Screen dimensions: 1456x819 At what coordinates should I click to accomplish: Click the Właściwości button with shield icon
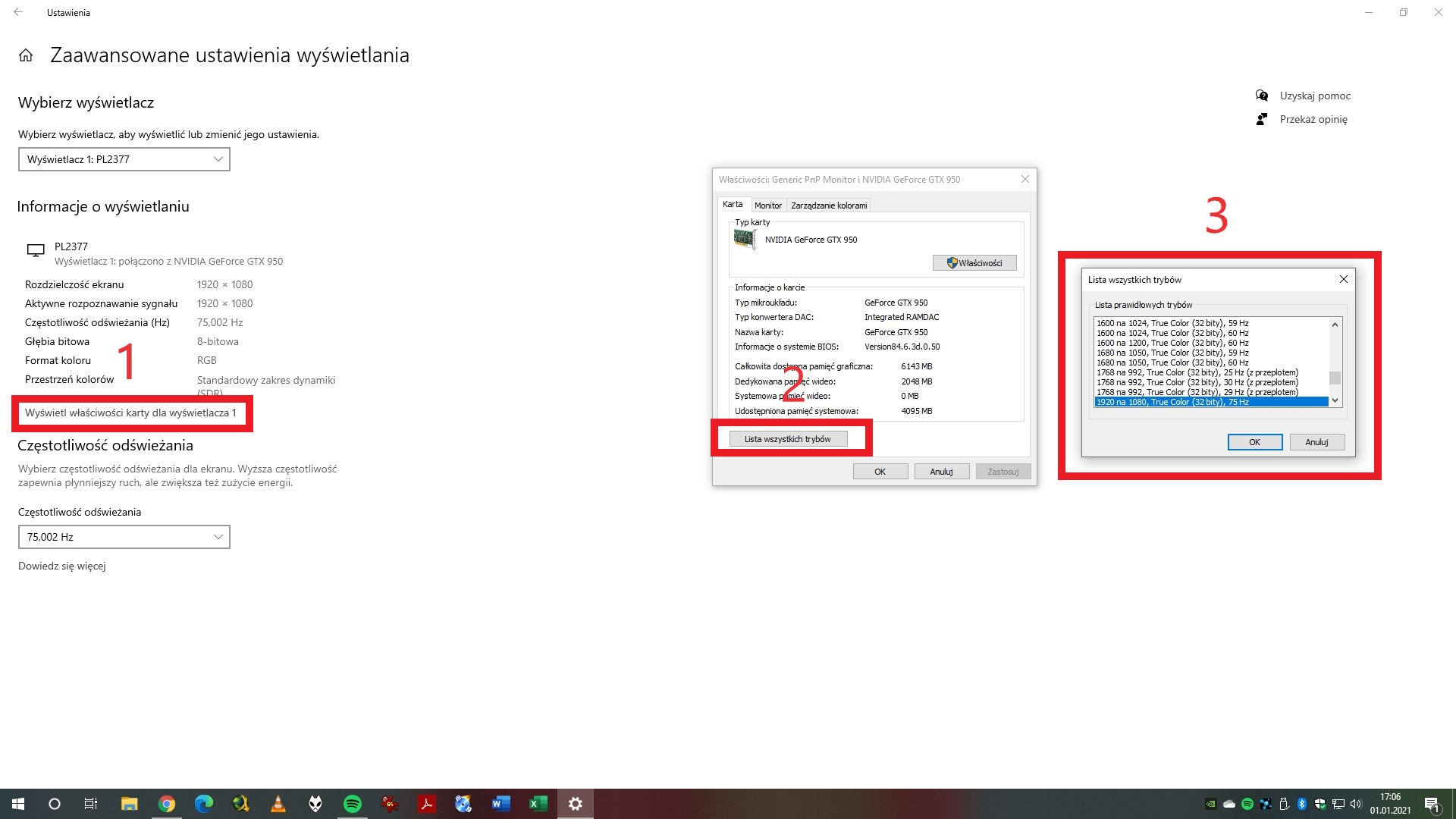point(974,263)
